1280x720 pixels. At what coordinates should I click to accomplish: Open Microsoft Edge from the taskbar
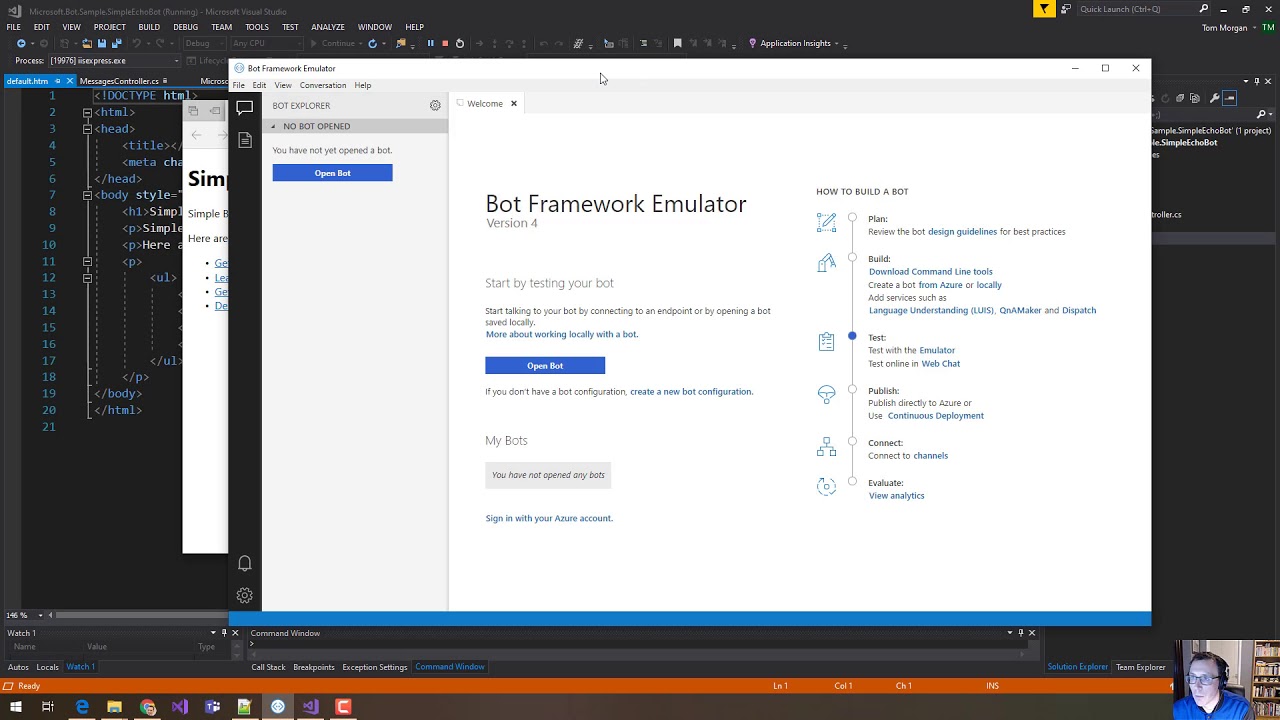coord(82,707)
